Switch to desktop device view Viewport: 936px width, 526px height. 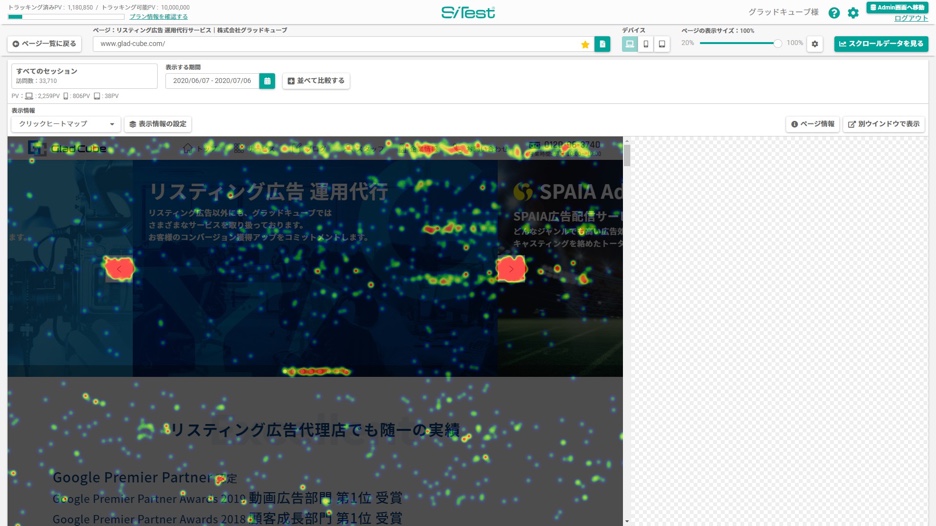629,44
